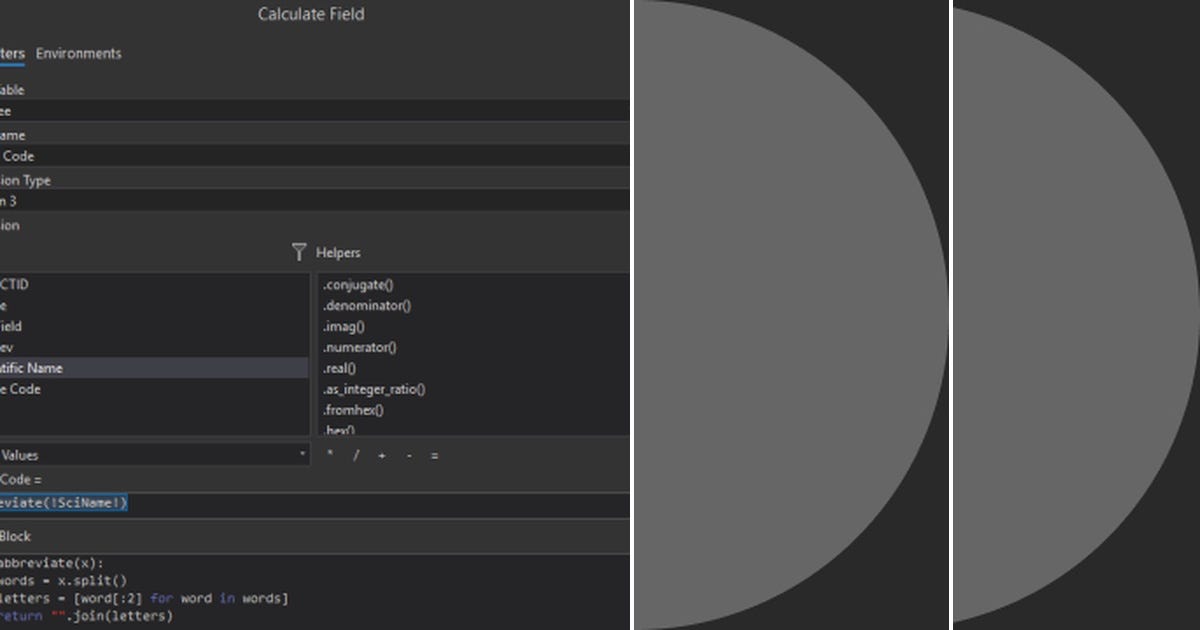
Task: Insert the addition operator
Action: coord(381,455)
